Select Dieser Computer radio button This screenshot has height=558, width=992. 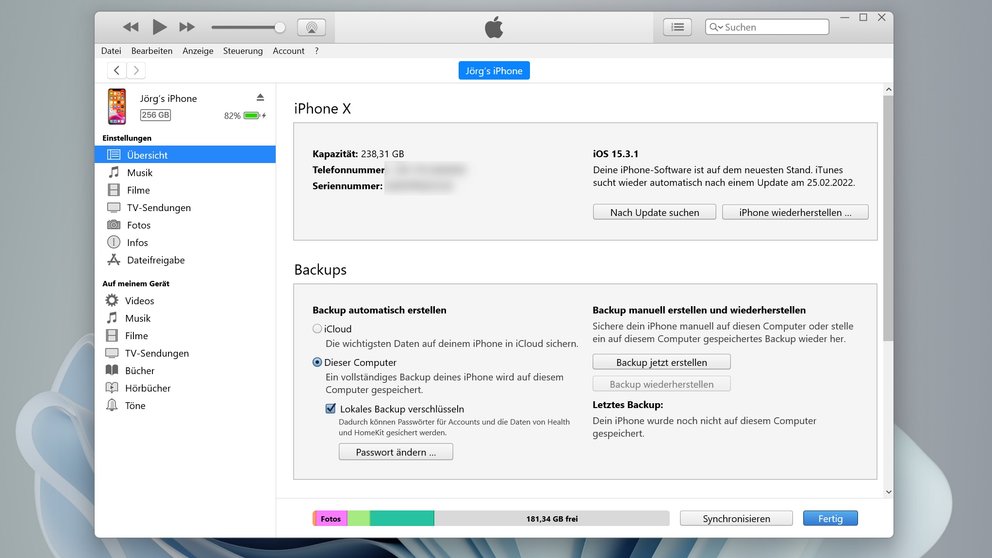[317, 363]
